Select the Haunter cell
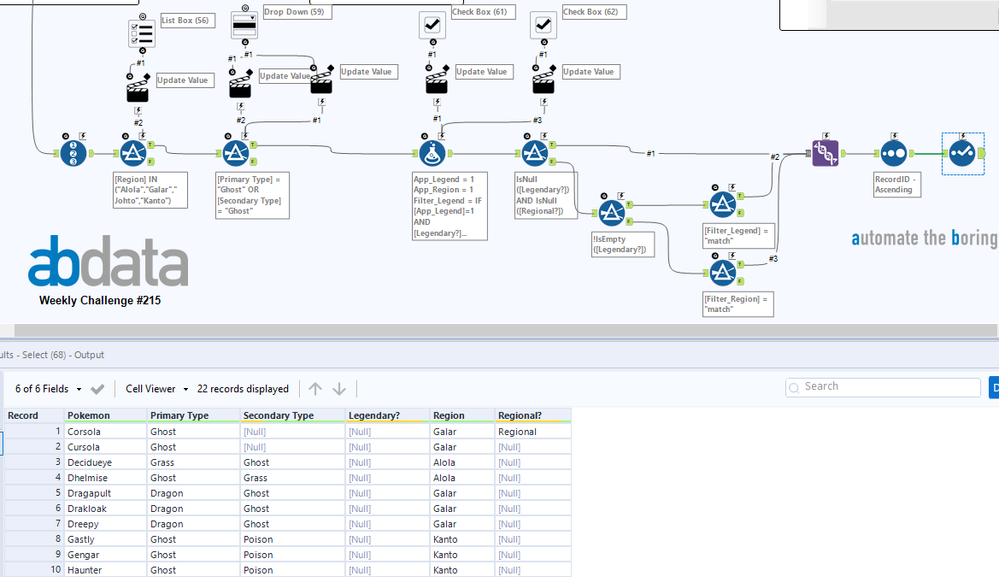This screenshot has height=577, width=999. pos(106,569)
